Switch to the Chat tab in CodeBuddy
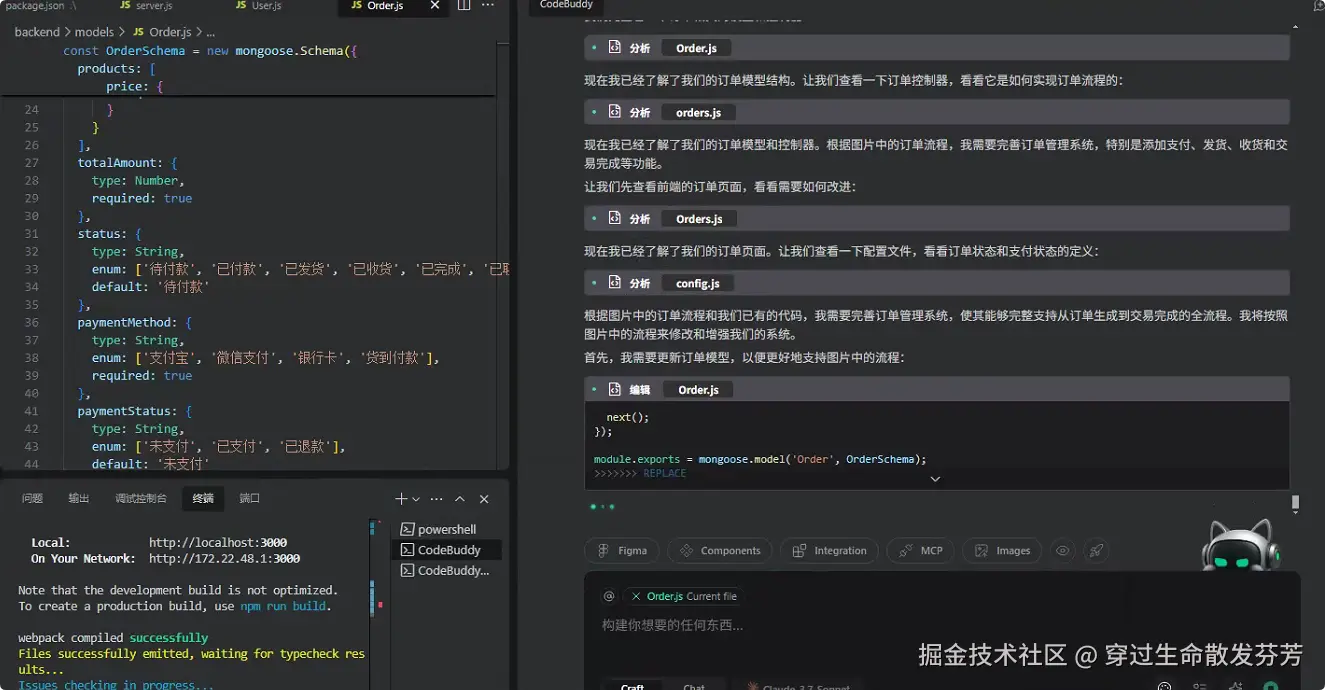 click(695, 686)
